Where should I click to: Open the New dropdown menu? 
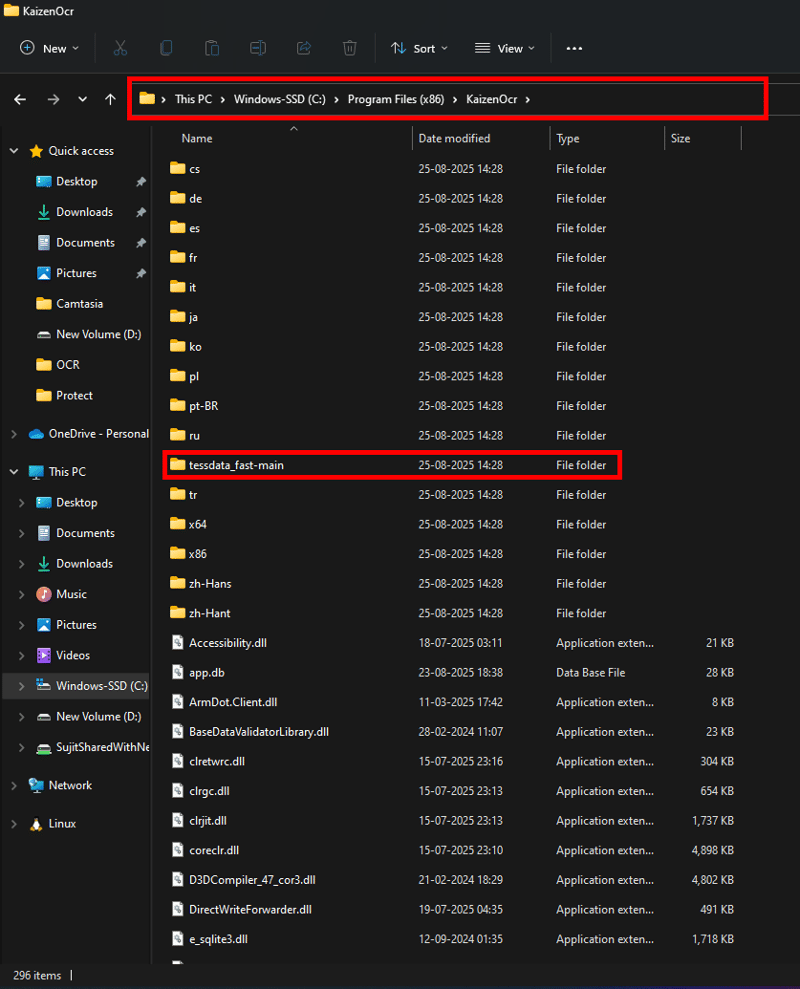[x=48, y=48]
